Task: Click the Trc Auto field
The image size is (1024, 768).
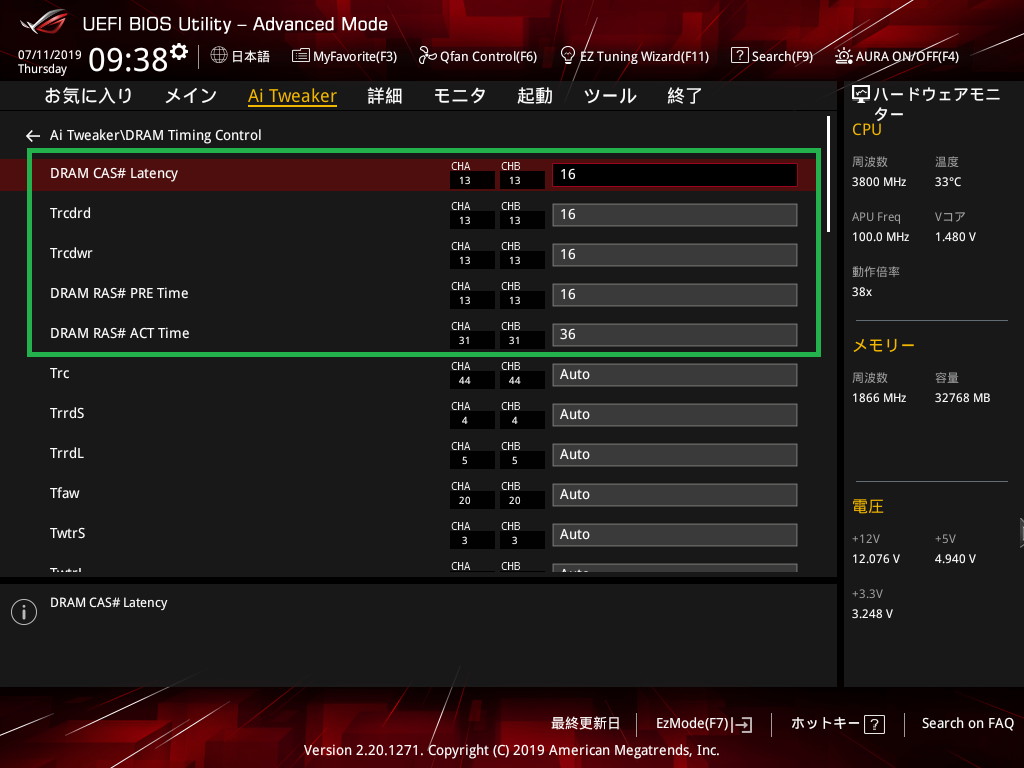Action: click(675, 375)
